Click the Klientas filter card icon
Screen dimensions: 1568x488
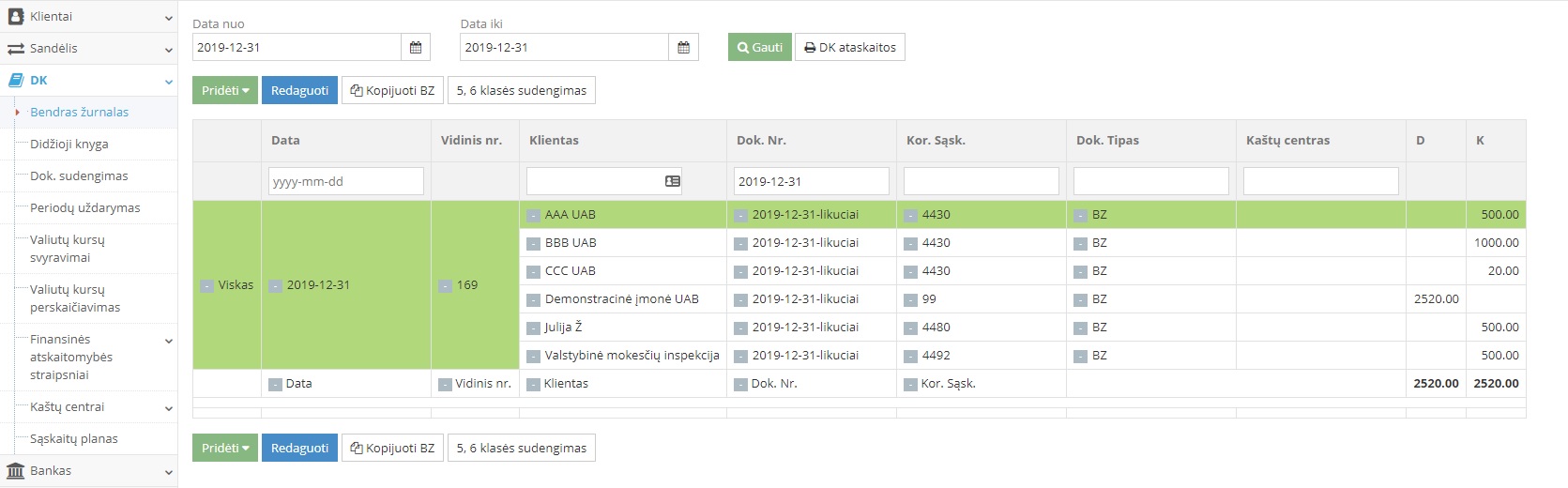[x=672, y=181]
